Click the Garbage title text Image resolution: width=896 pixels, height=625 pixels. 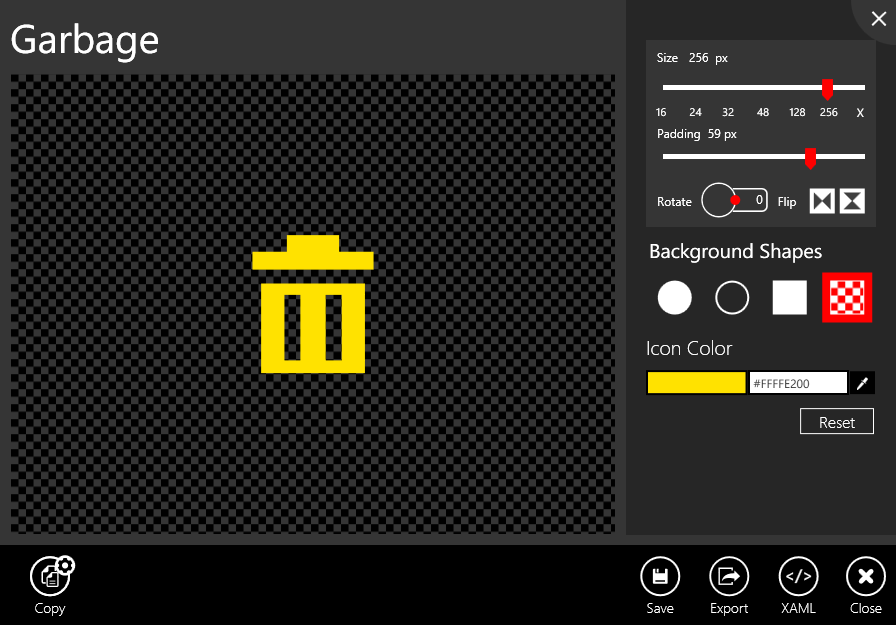click(84, 39)
